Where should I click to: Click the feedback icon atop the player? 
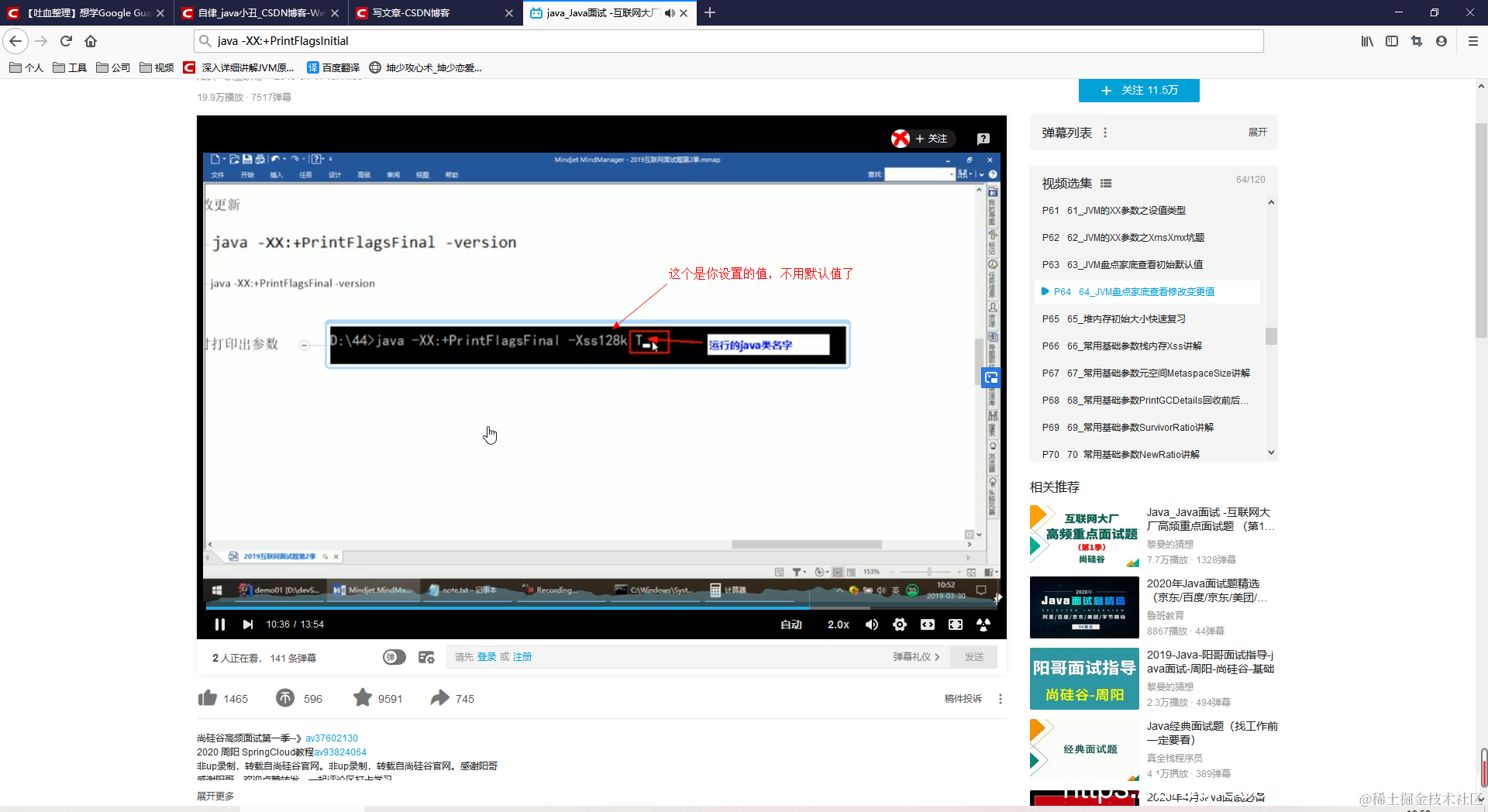[x=983, y=139]
